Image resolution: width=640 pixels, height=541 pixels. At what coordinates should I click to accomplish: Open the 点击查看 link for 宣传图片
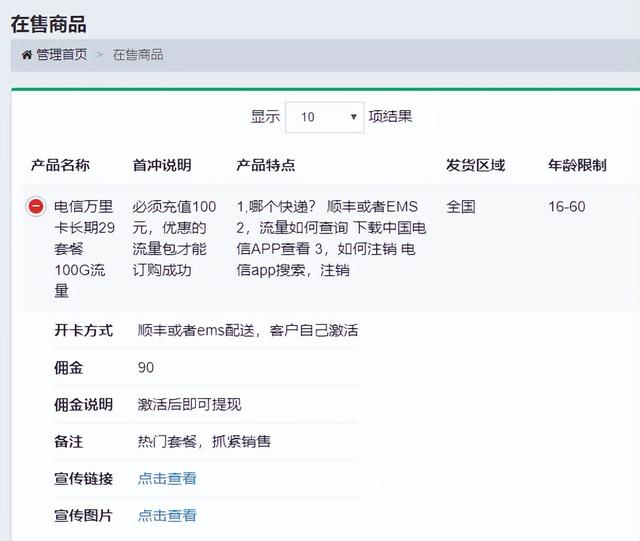[x=167, y=515]
